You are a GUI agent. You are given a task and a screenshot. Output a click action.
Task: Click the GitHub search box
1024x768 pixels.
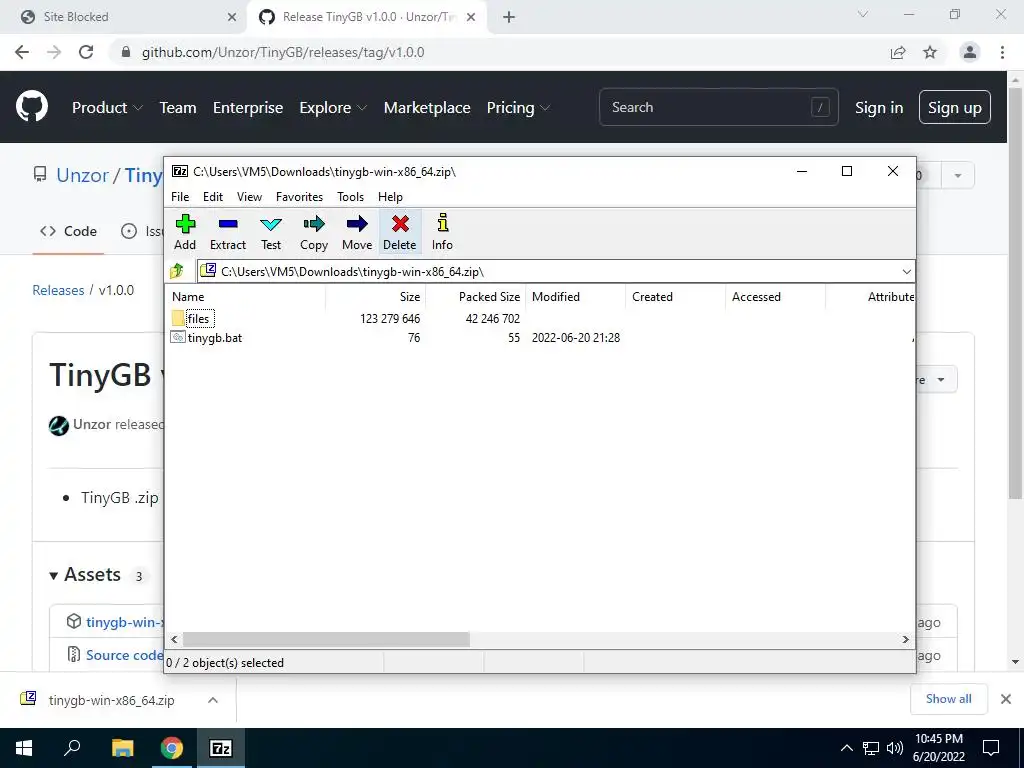(718, 107)
